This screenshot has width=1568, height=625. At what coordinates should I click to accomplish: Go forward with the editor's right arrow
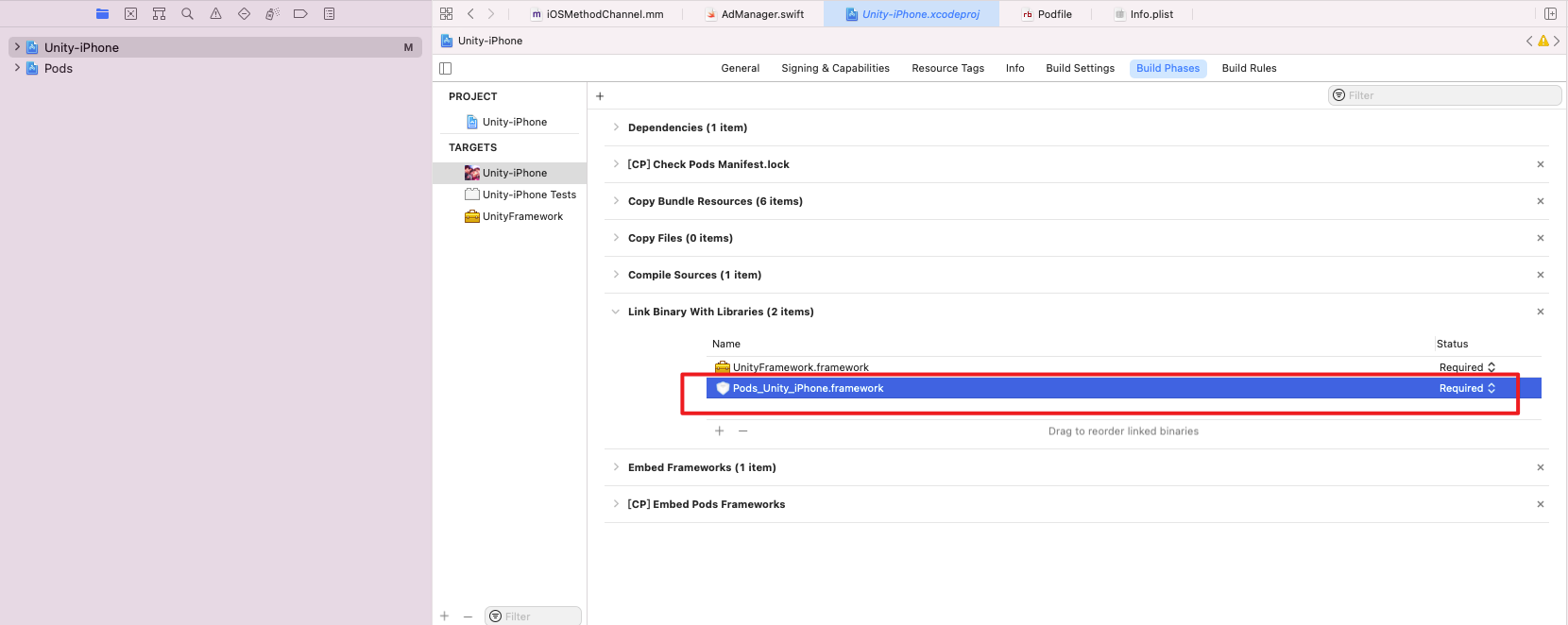[491, 14]
